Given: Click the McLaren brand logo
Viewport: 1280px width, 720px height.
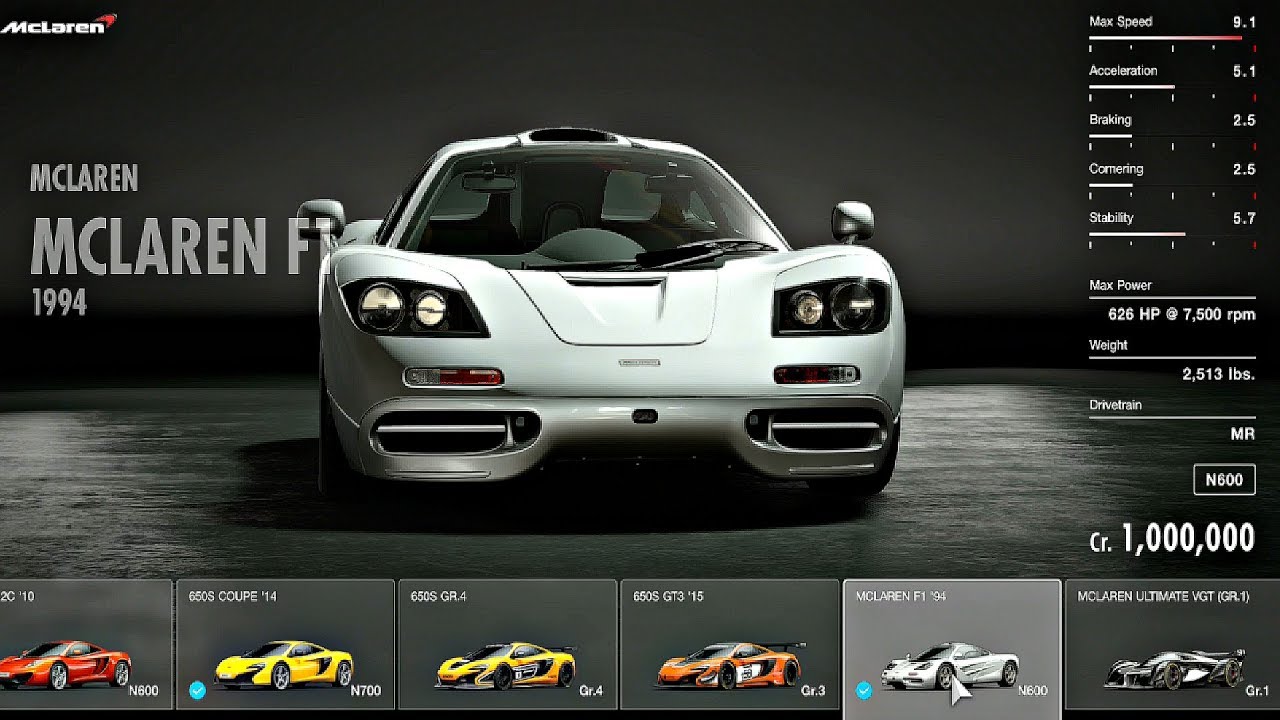Looking at the screenshot, I should point(59,24).
